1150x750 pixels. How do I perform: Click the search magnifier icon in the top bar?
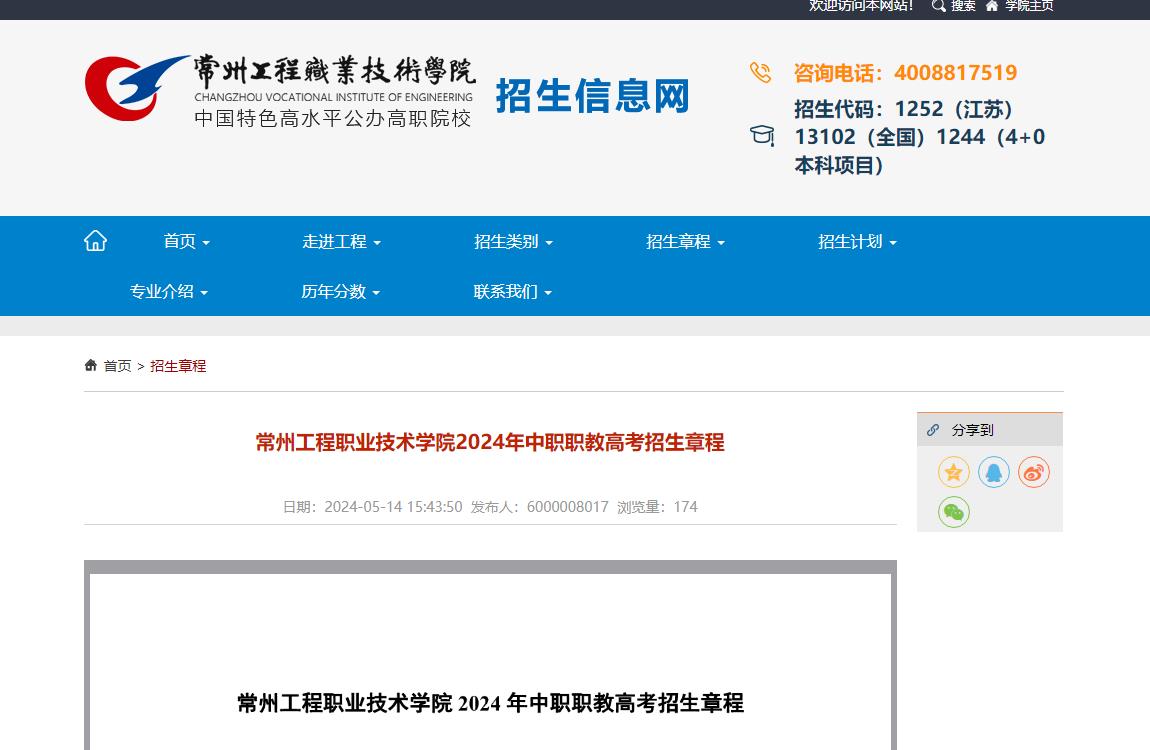pyautogui.click(x=938, y=6)
